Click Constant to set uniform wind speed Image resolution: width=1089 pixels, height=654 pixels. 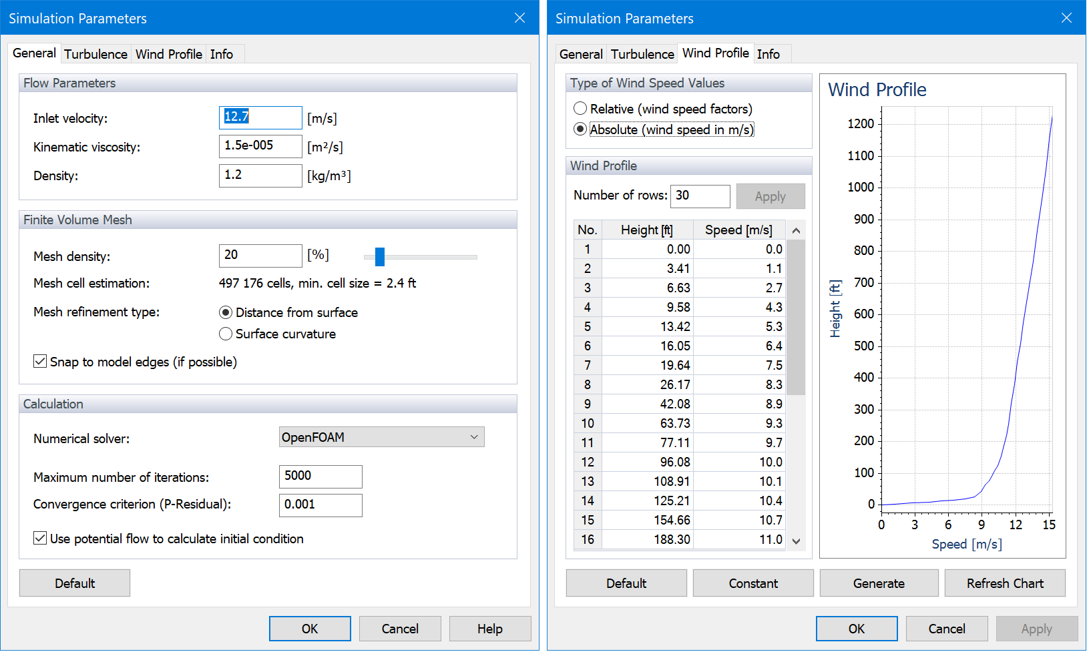click(x=753, y=582)
